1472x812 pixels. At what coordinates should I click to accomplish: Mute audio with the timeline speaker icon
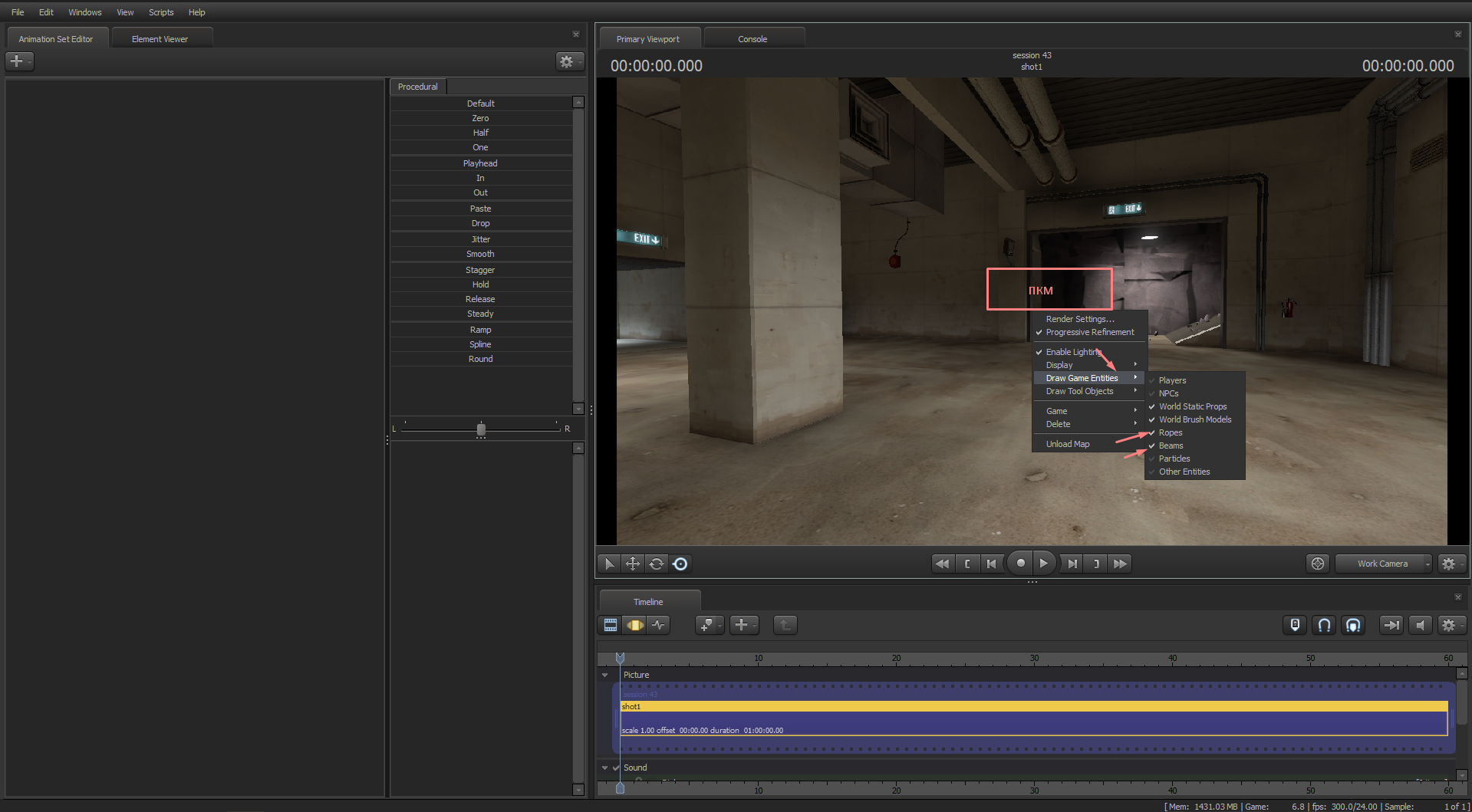(1420, 625)
